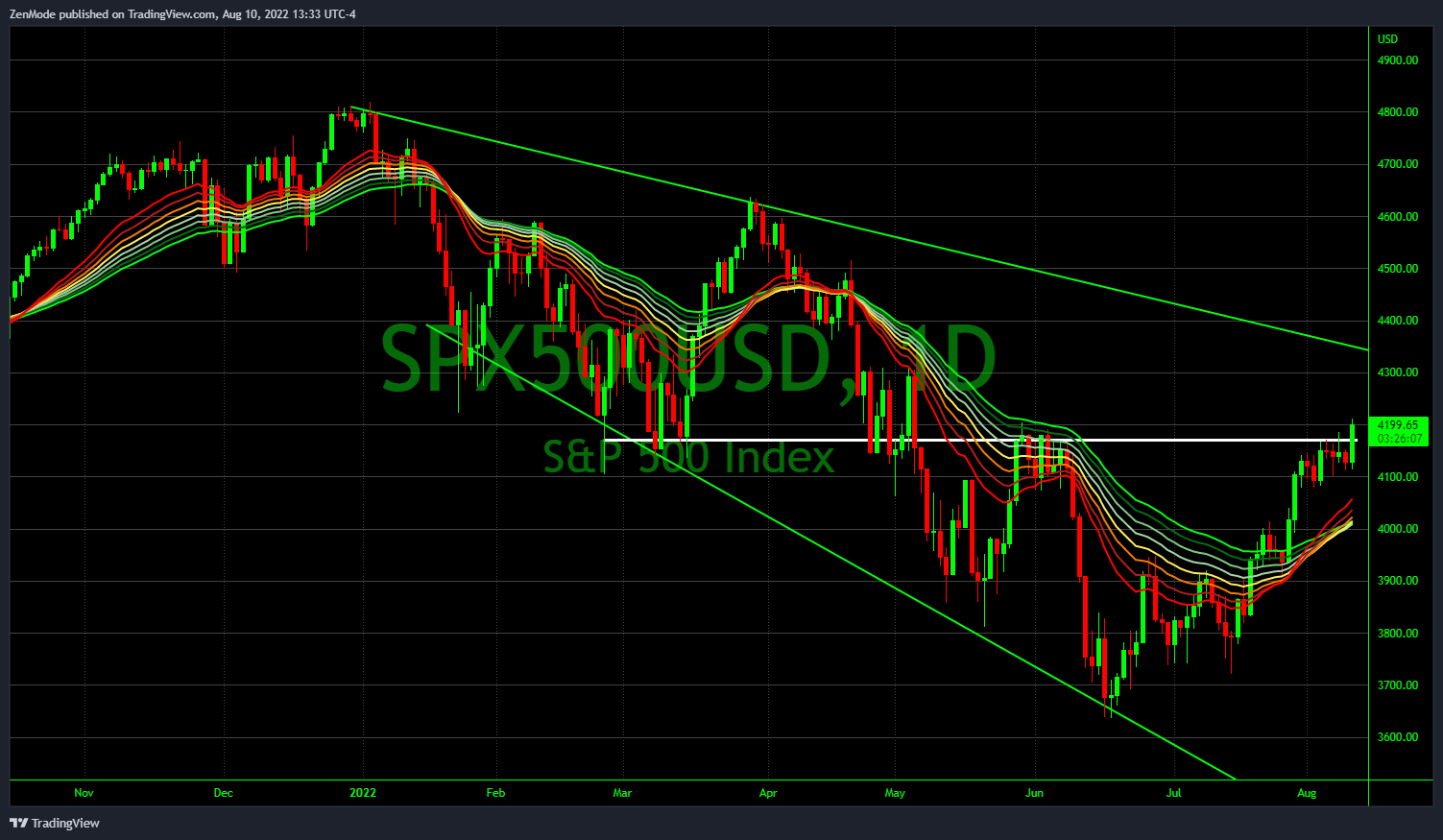This screenshot has height=840, width=1443.
Task: Select the white horizontal support line
Action: (x=979, y=440)
